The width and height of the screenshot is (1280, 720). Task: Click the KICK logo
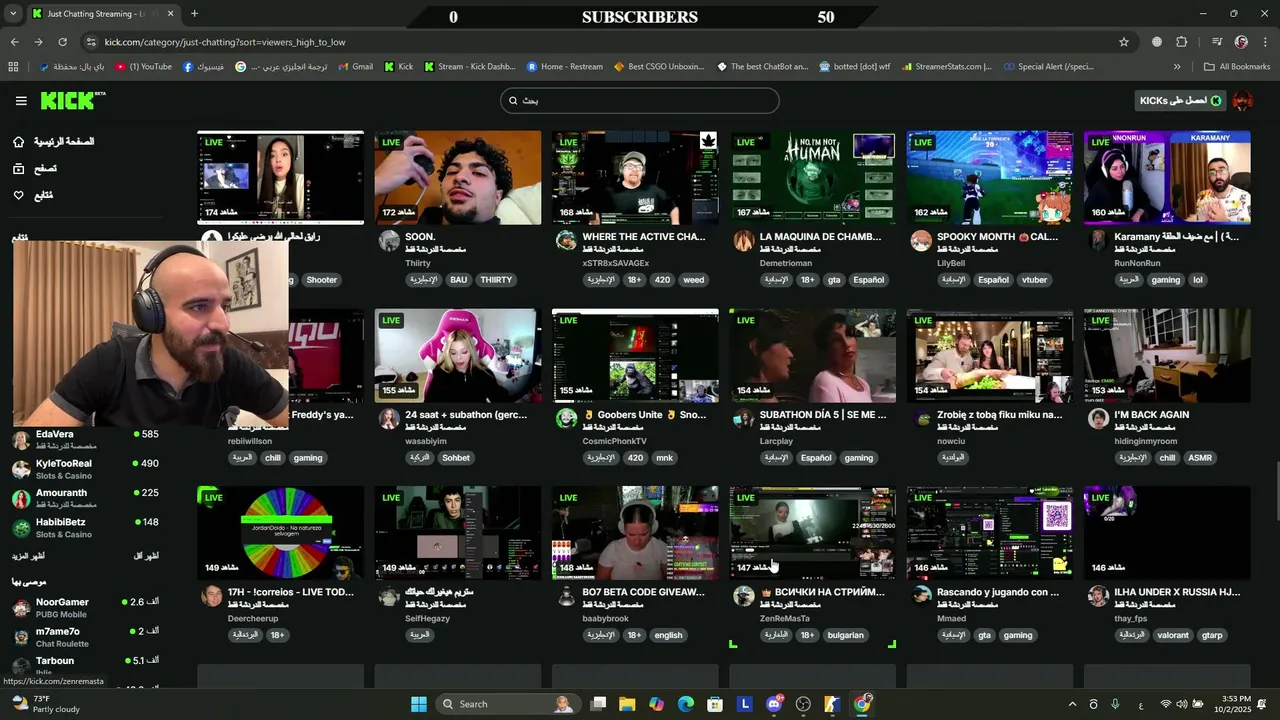pos(73,100)
